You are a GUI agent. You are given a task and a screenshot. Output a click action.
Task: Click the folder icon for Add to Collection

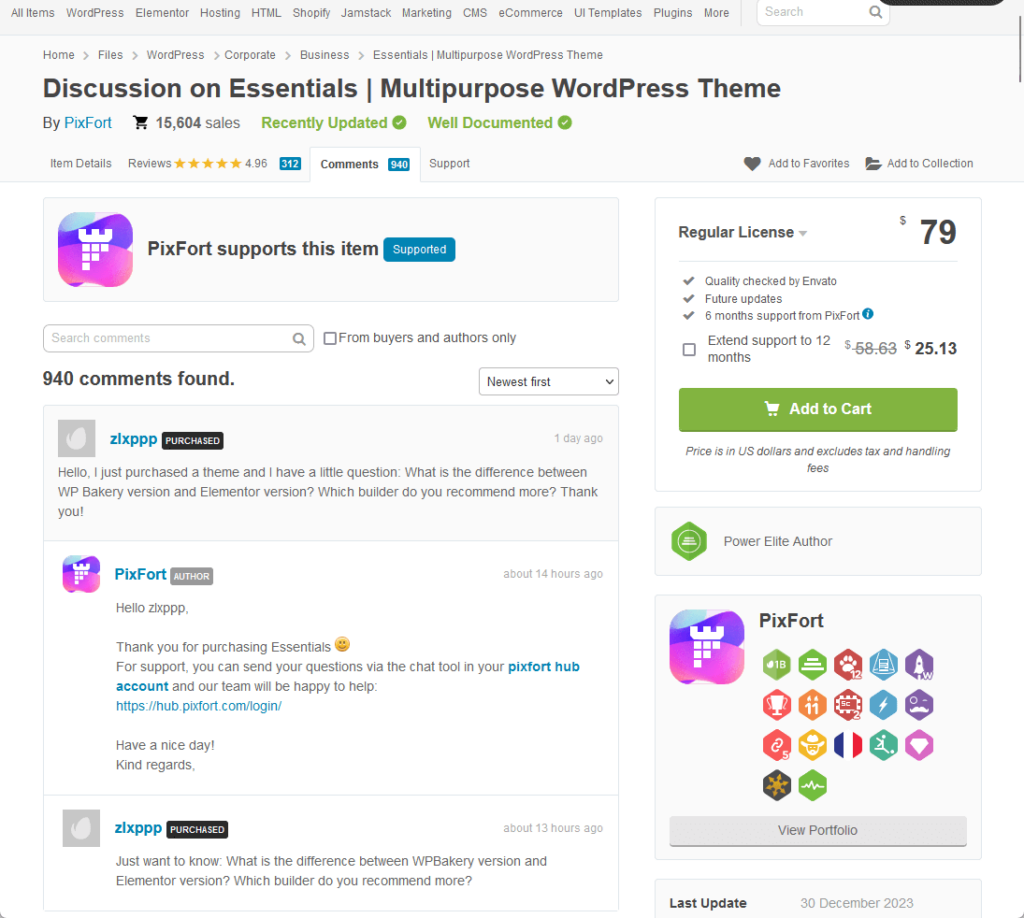click(x=873, y=164)
